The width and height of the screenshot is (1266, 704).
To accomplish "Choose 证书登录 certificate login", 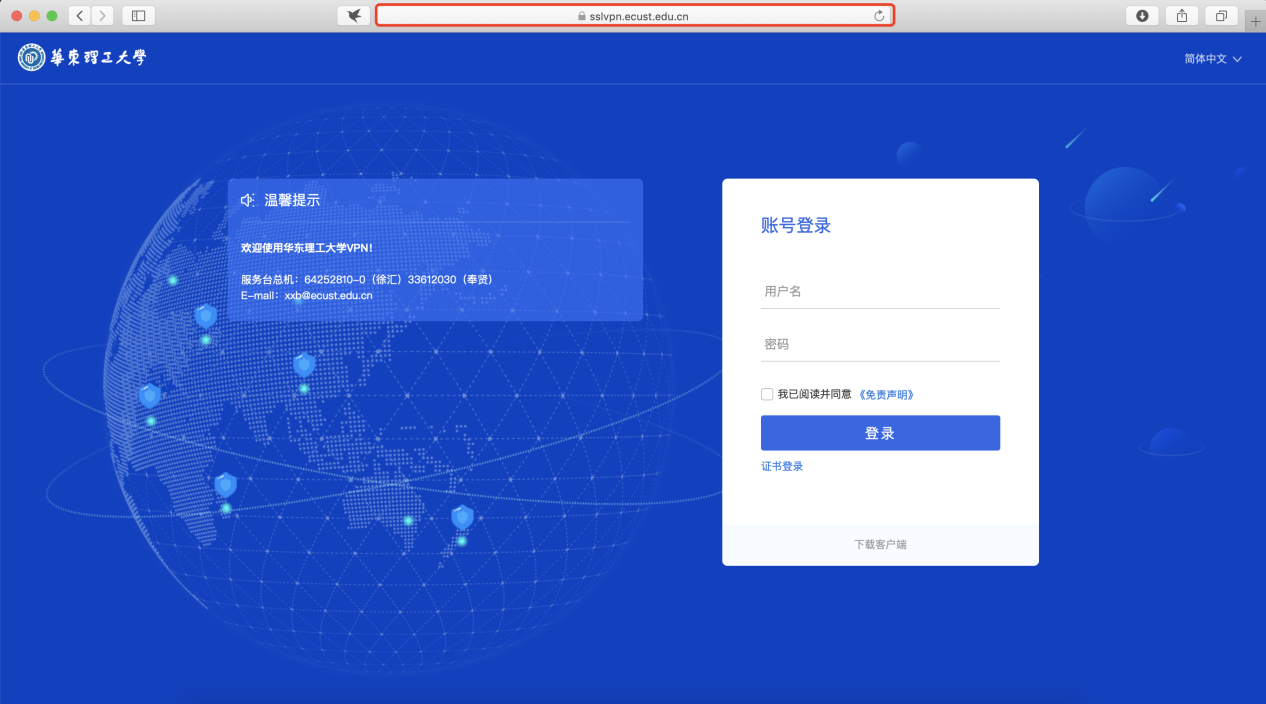I will pos(782,467).
